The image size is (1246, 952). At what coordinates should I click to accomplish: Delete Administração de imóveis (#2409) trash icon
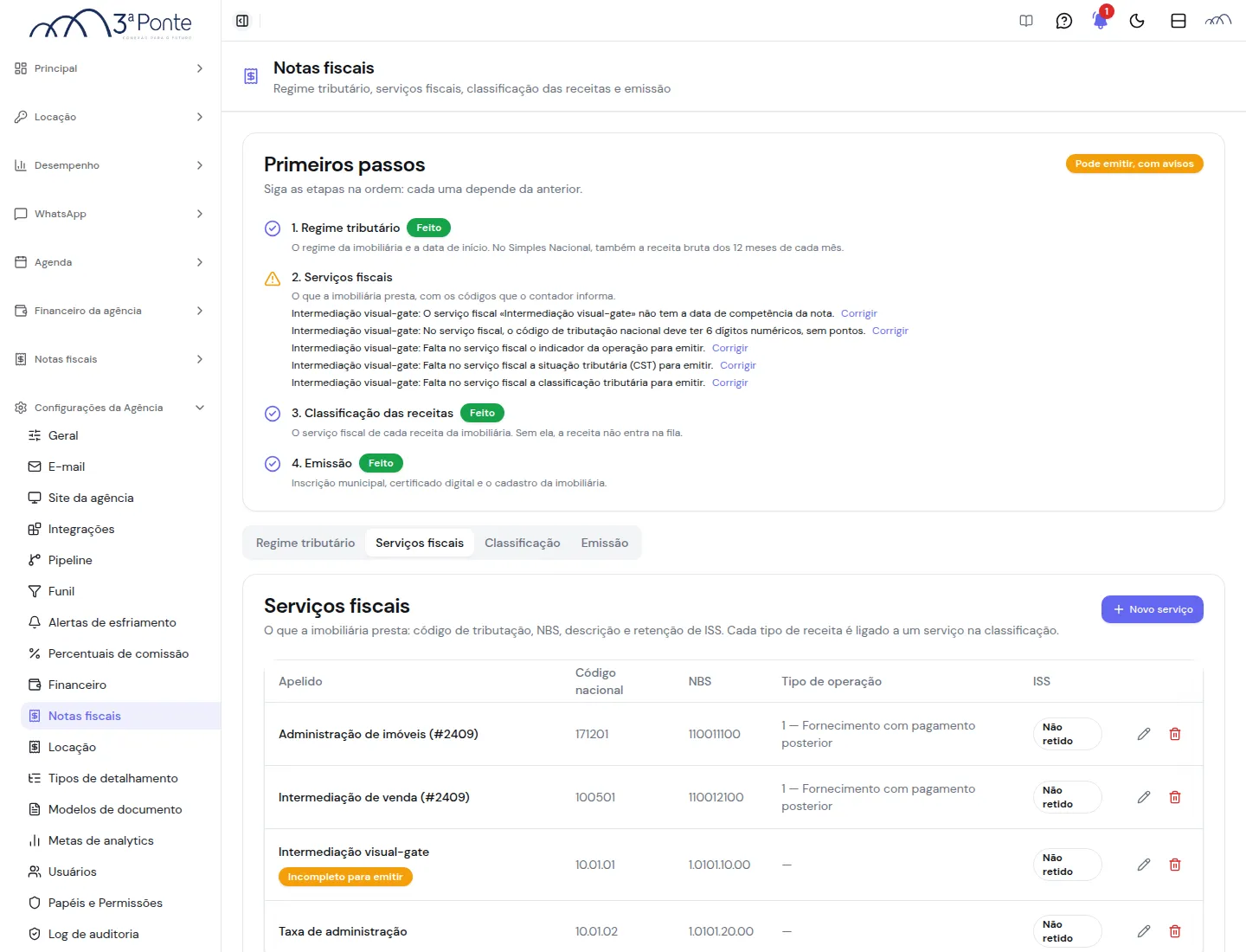coord(1175,734)
